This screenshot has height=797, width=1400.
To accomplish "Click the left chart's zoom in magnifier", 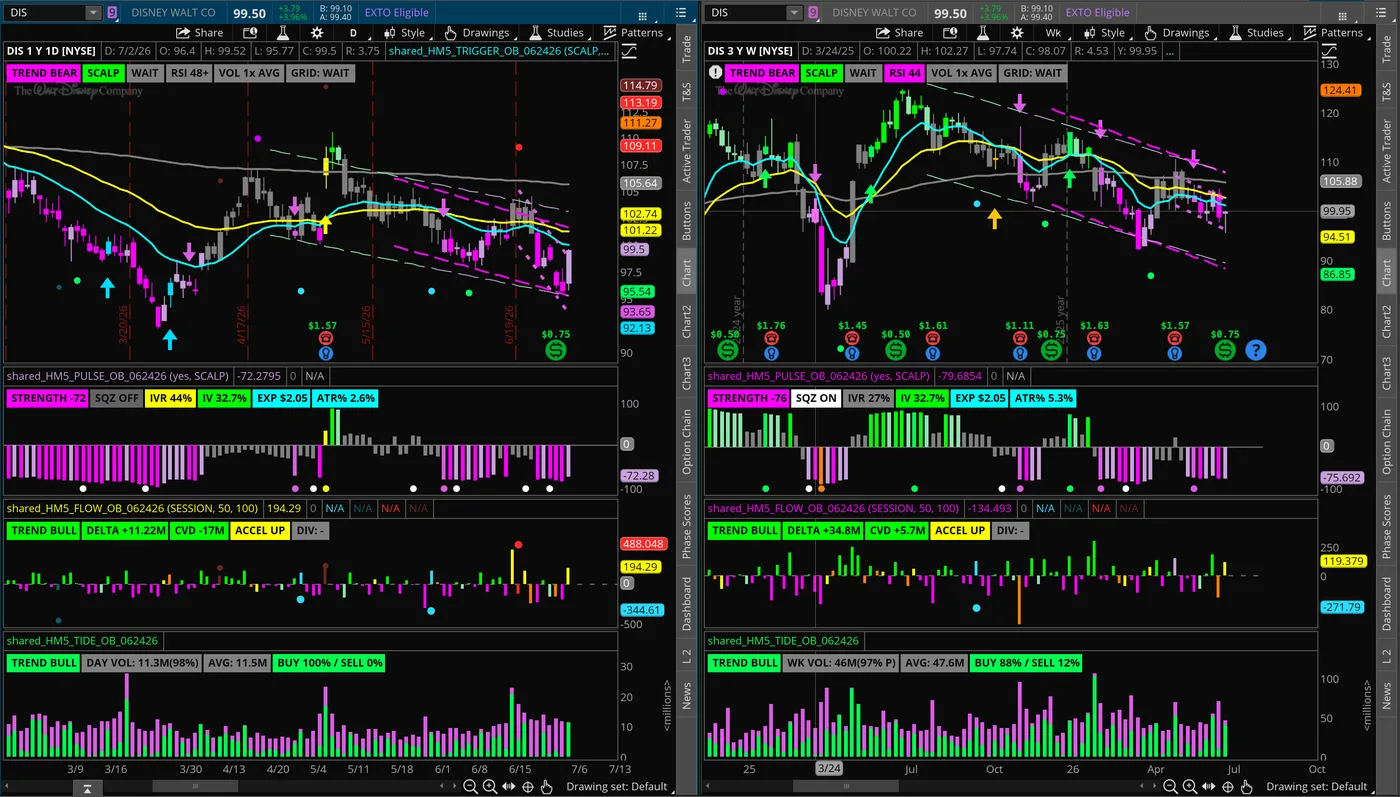I will point(489,786).
